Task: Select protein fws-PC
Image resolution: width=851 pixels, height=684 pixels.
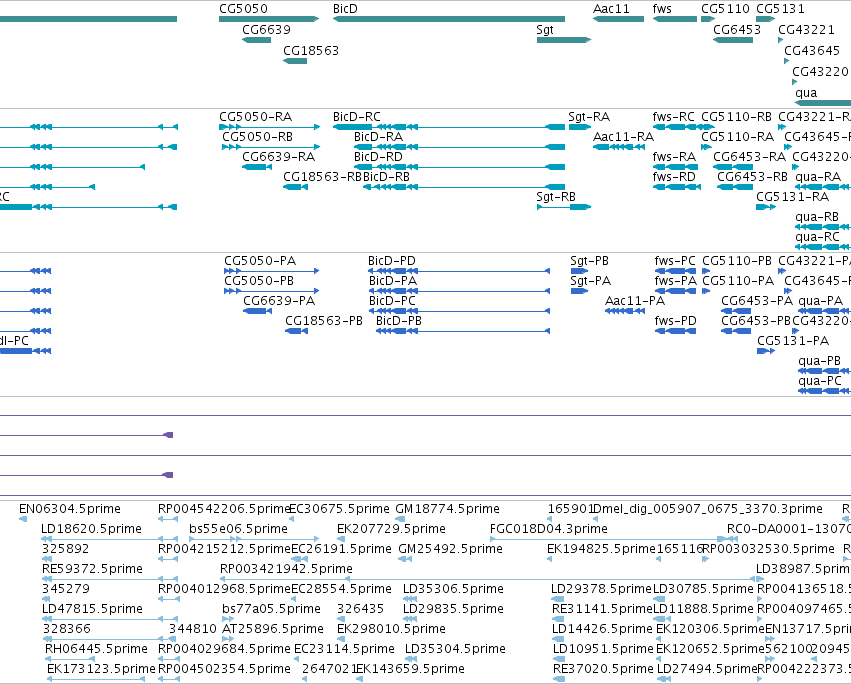Action: 675,271
